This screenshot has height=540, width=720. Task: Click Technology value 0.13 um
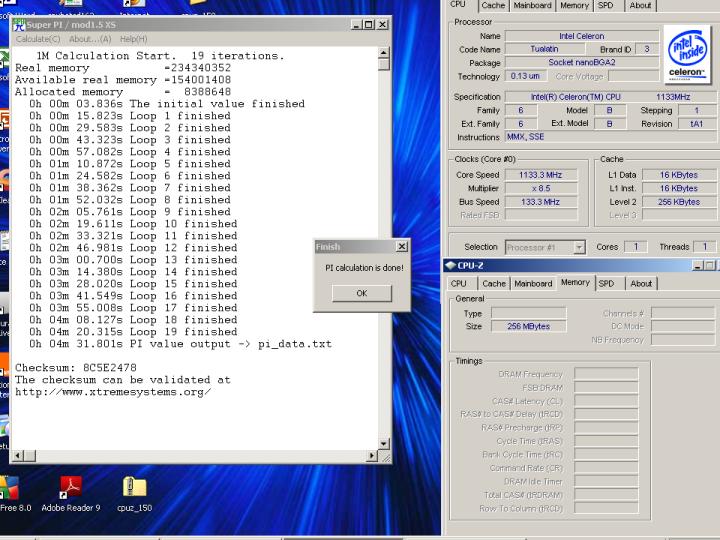pos(525,76)
